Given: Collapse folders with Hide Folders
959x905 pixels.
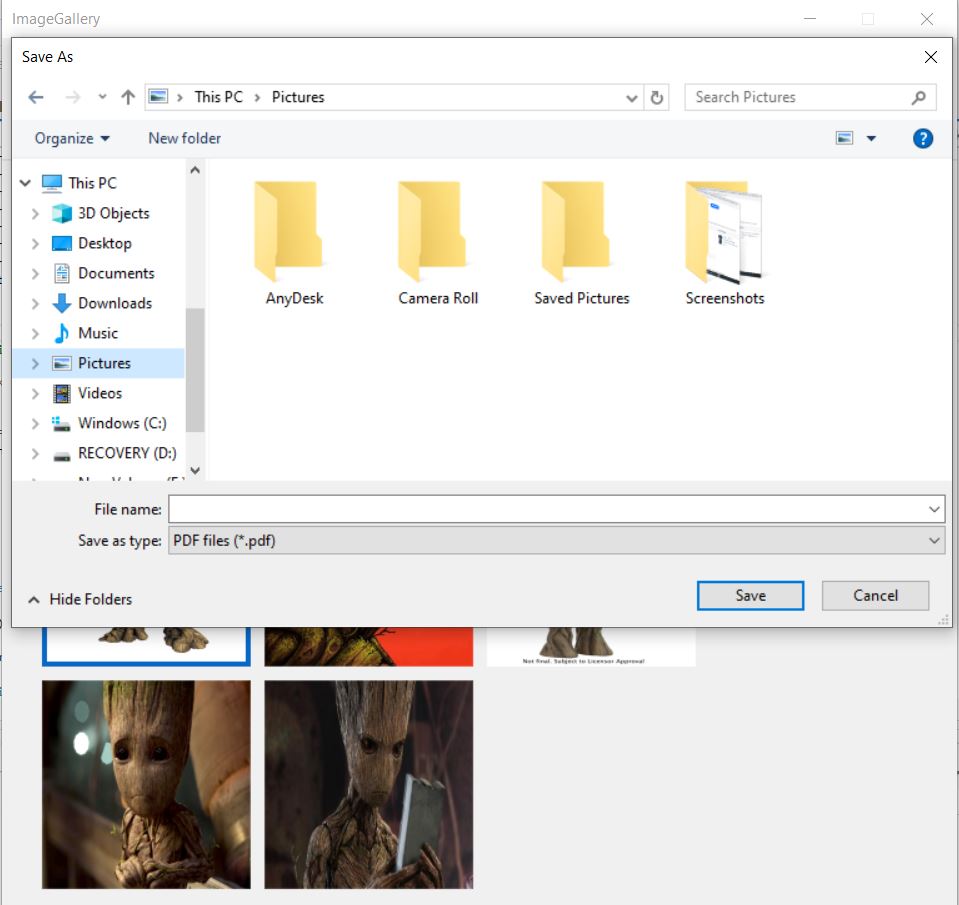Looking at the screenshot, I should coord(80,599).
